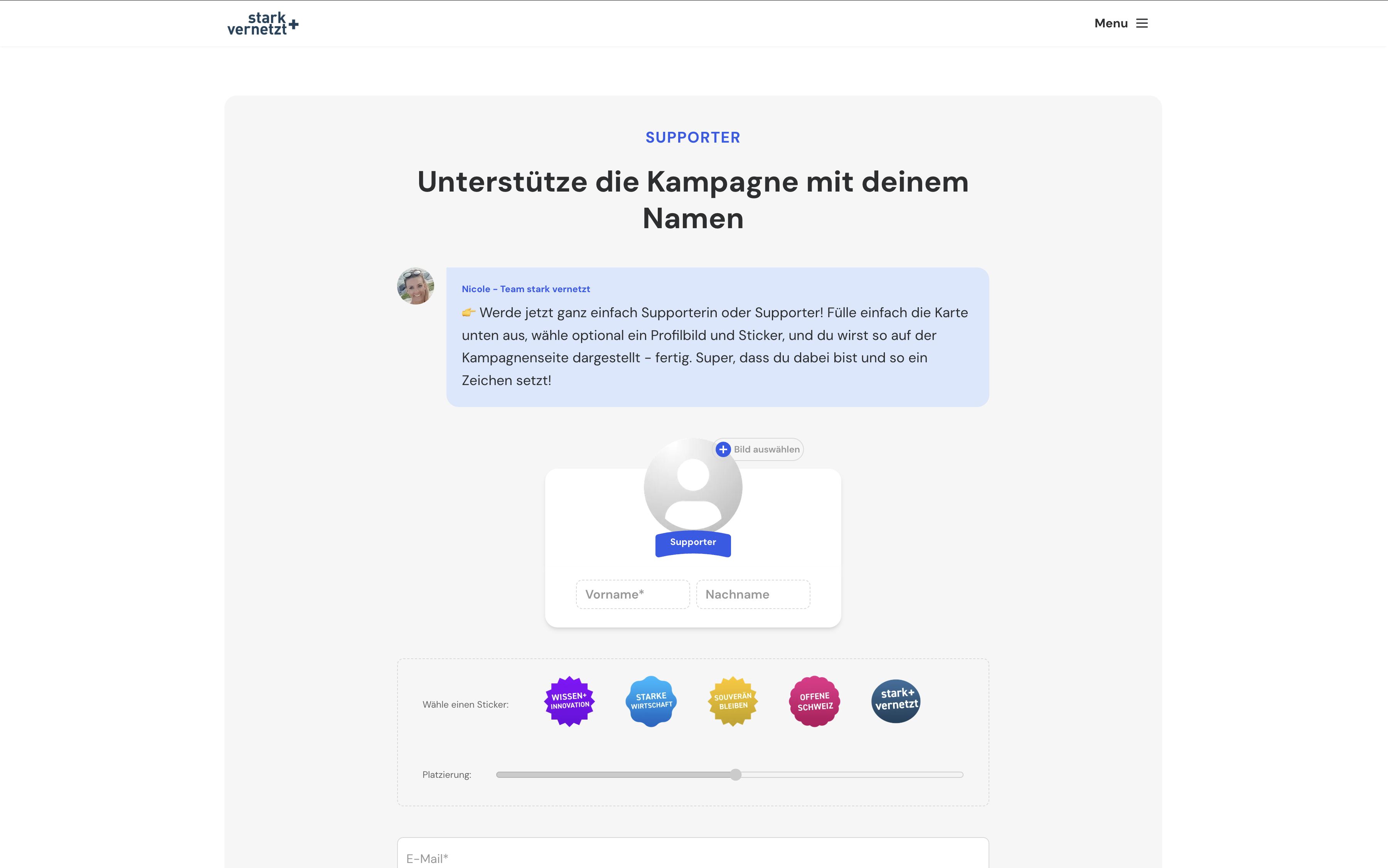Click the Bild auswählen button
Screen dimensions: 1388x868
coord(766,449)
